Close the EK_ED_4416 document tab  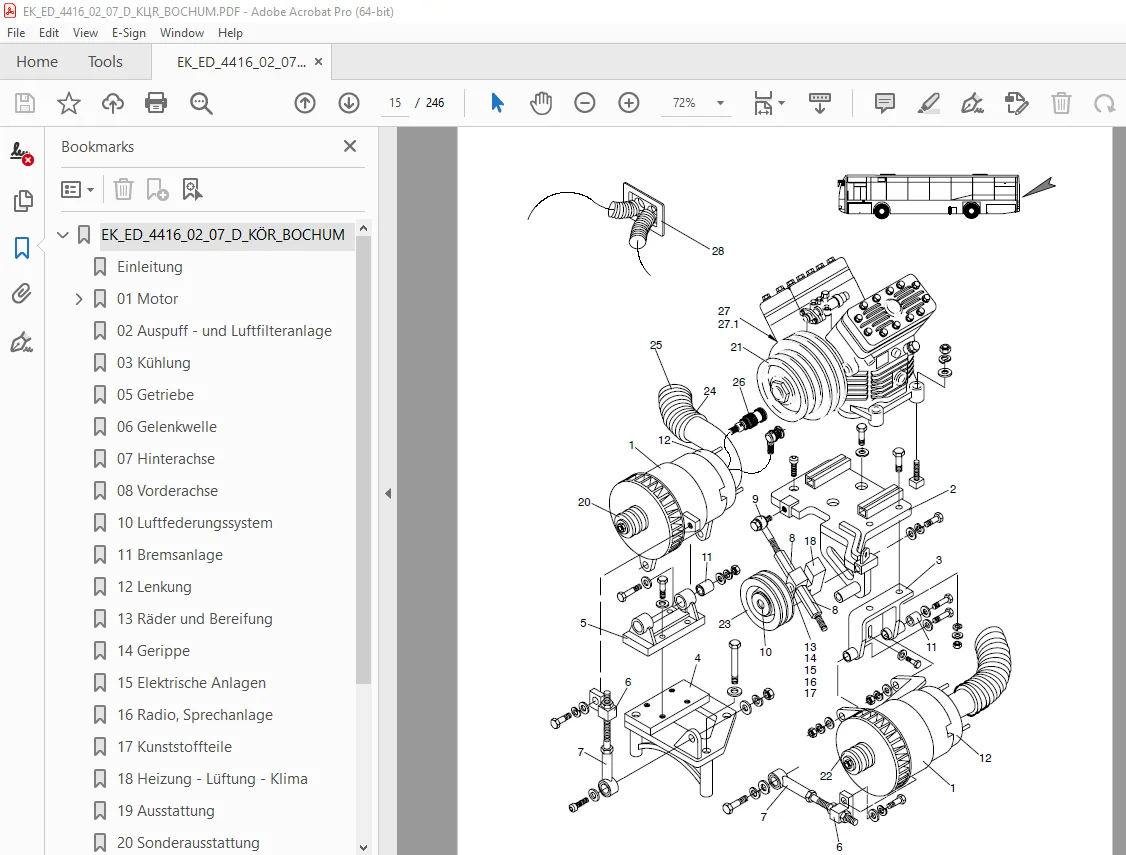pyautogui.click(x=318, y=62)
